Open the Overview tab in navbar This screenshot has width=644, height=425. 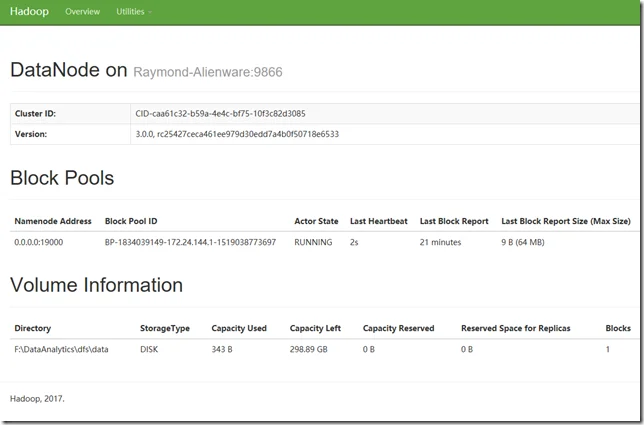point(82,12)
